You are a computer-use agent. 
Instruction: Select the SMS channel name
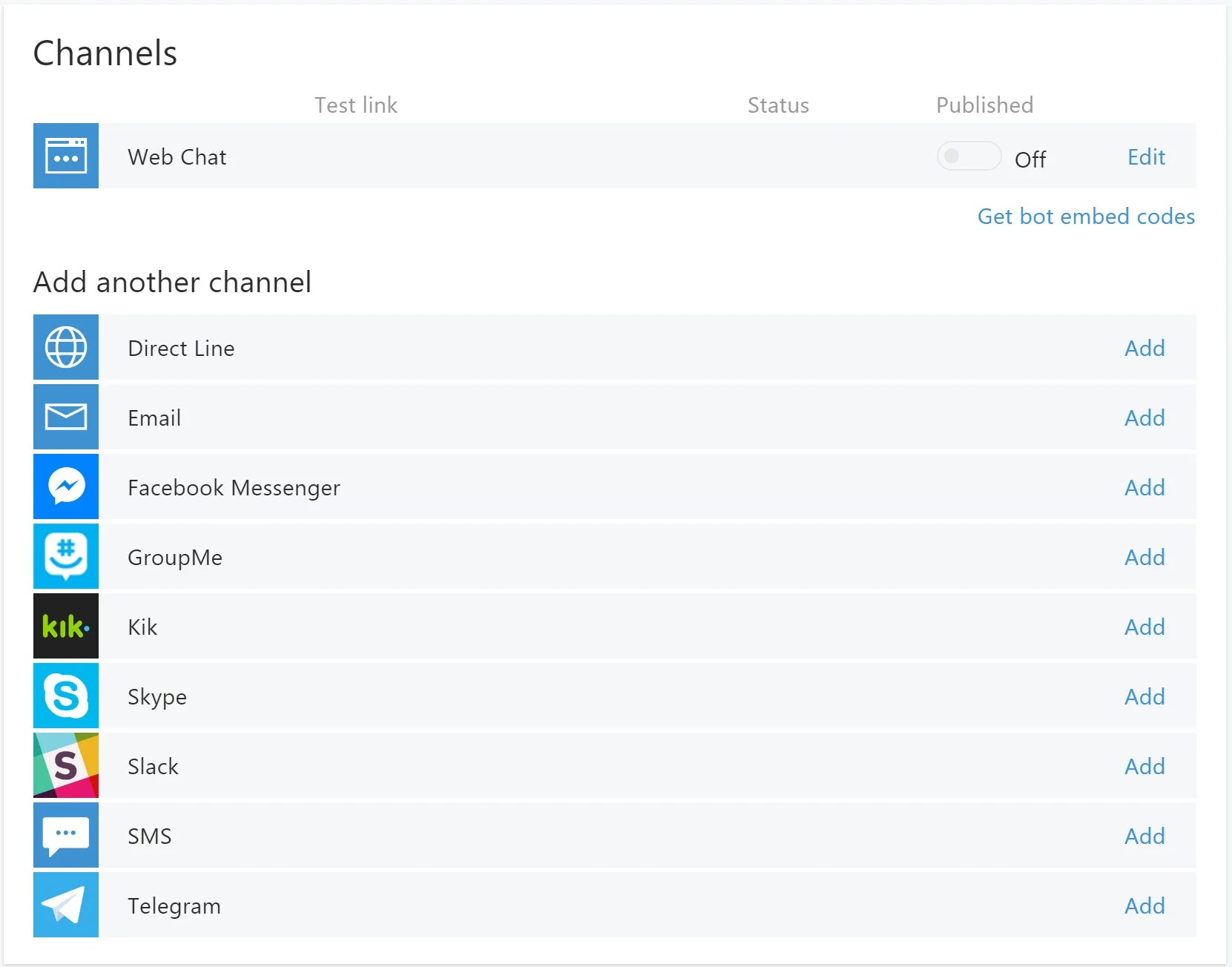150,836
